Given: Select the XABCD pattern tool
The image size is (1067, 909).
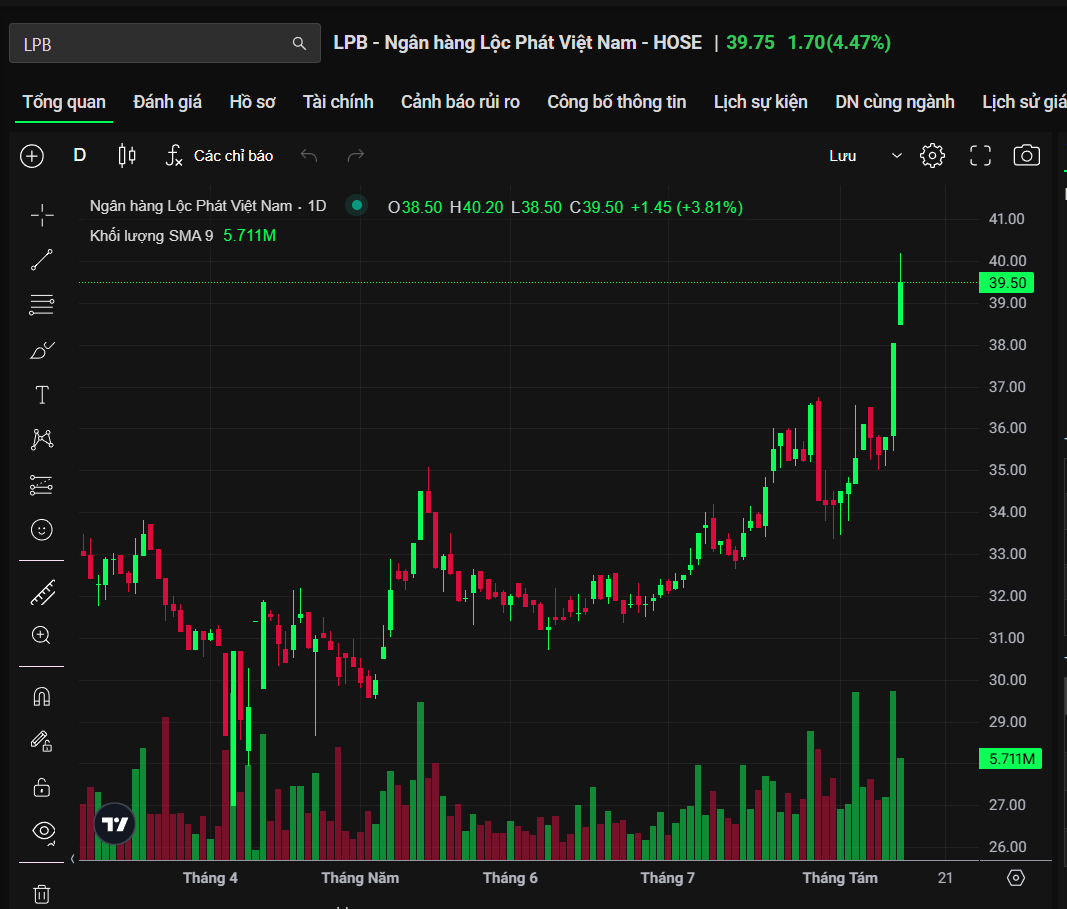Looking at the screenshot, I should tap(42, 440).
